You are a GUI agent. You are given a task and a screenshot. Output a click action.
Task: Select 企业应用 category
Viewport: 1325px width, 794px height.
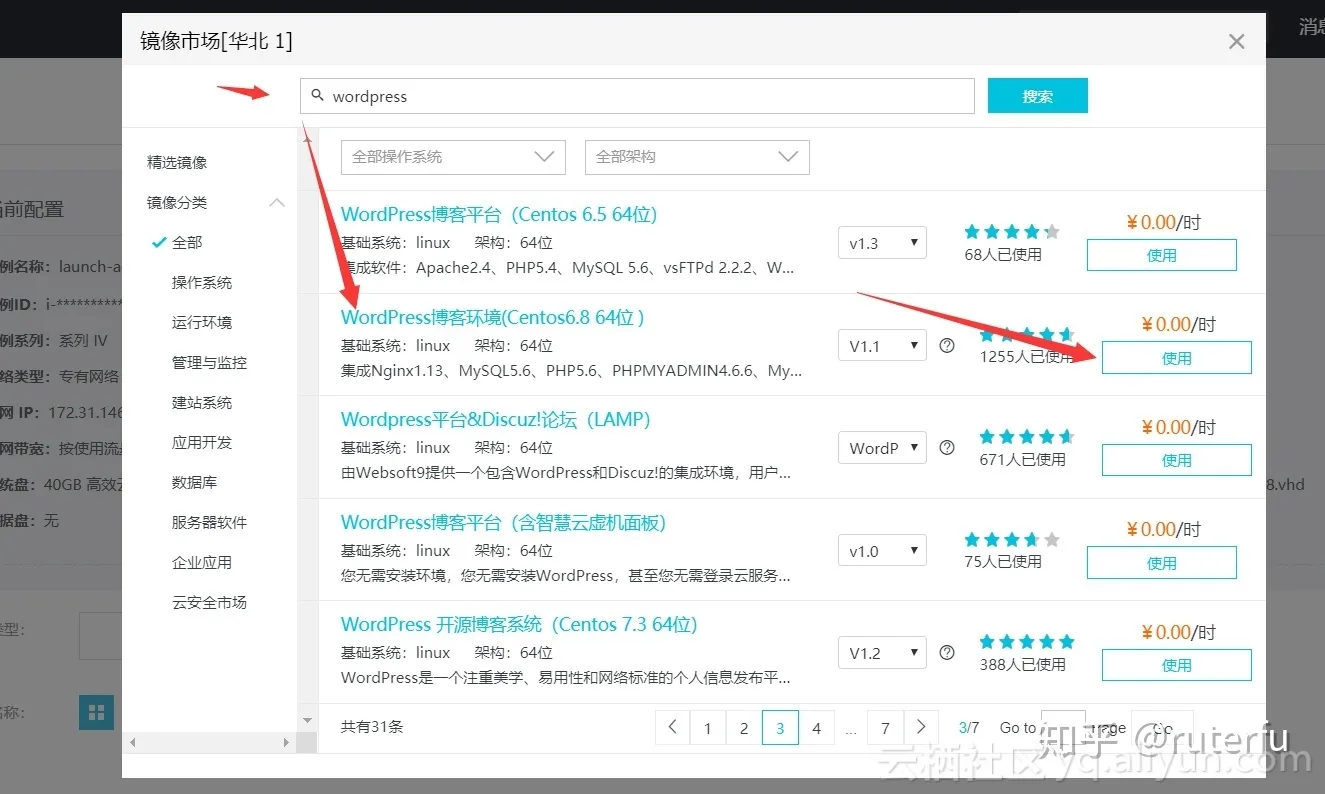[202, 562]
